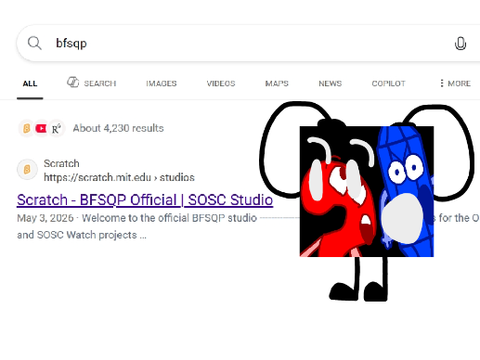480x360 pixels.
Task: Activate the microphone voice search icon
Action: tap(460, 44)
